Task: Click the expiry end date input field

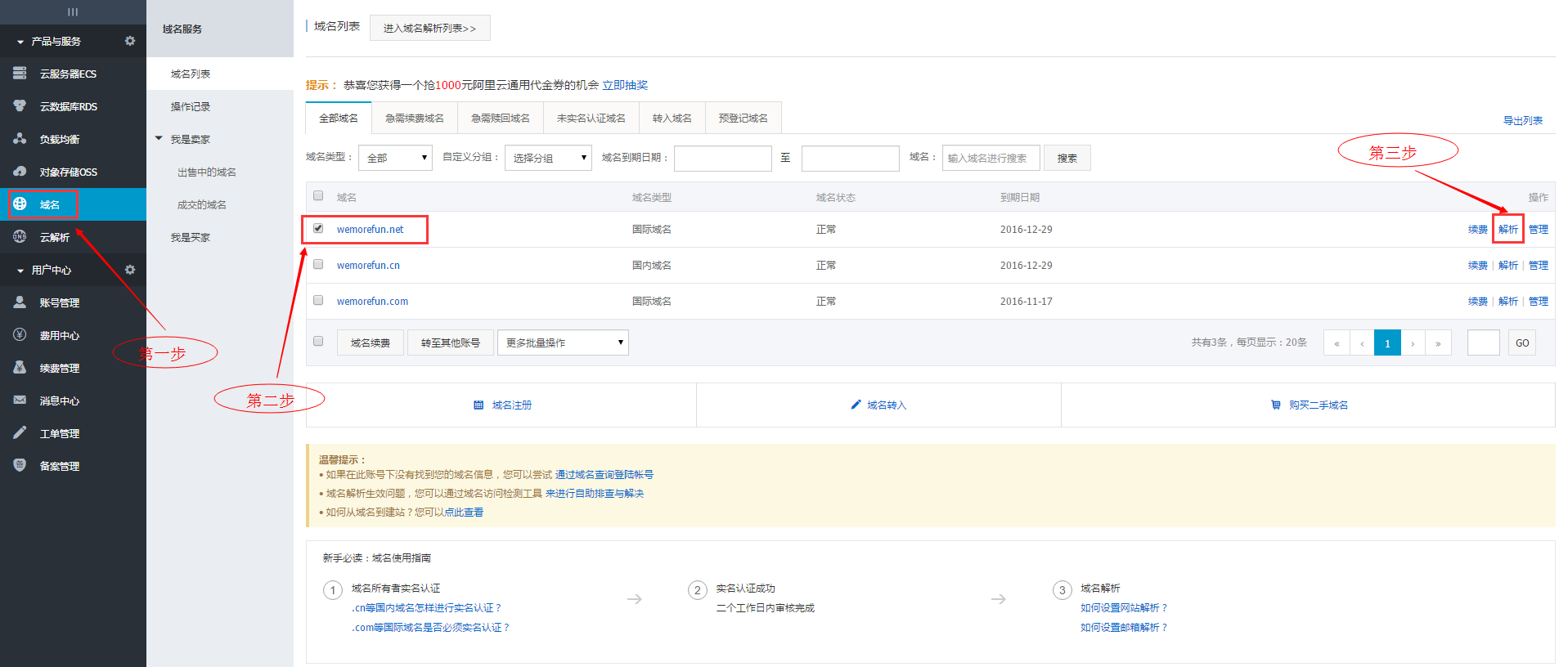Action: 851,158
